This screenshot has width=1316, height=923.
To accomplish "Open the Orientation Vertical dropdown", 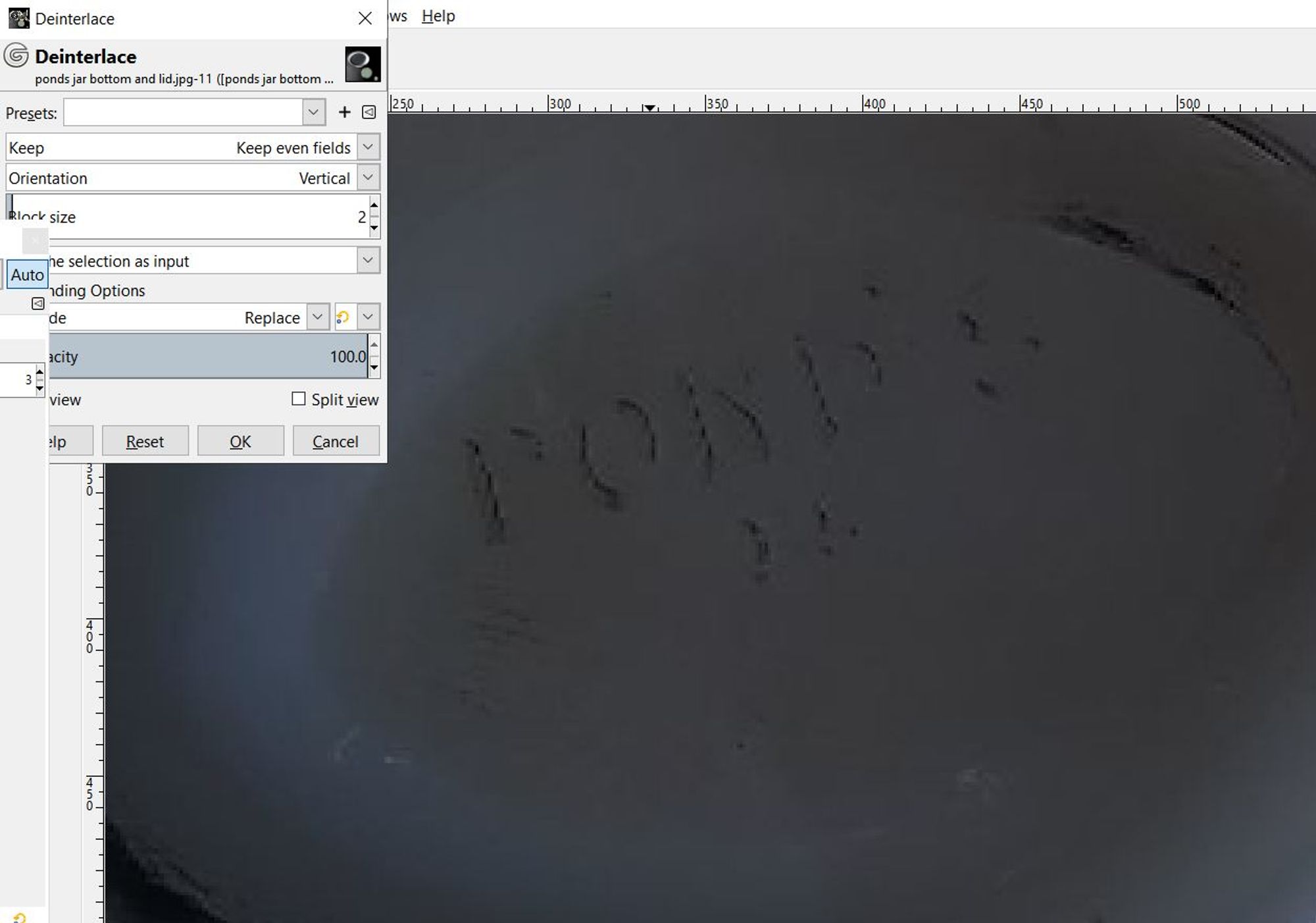I will click(368, 178).
